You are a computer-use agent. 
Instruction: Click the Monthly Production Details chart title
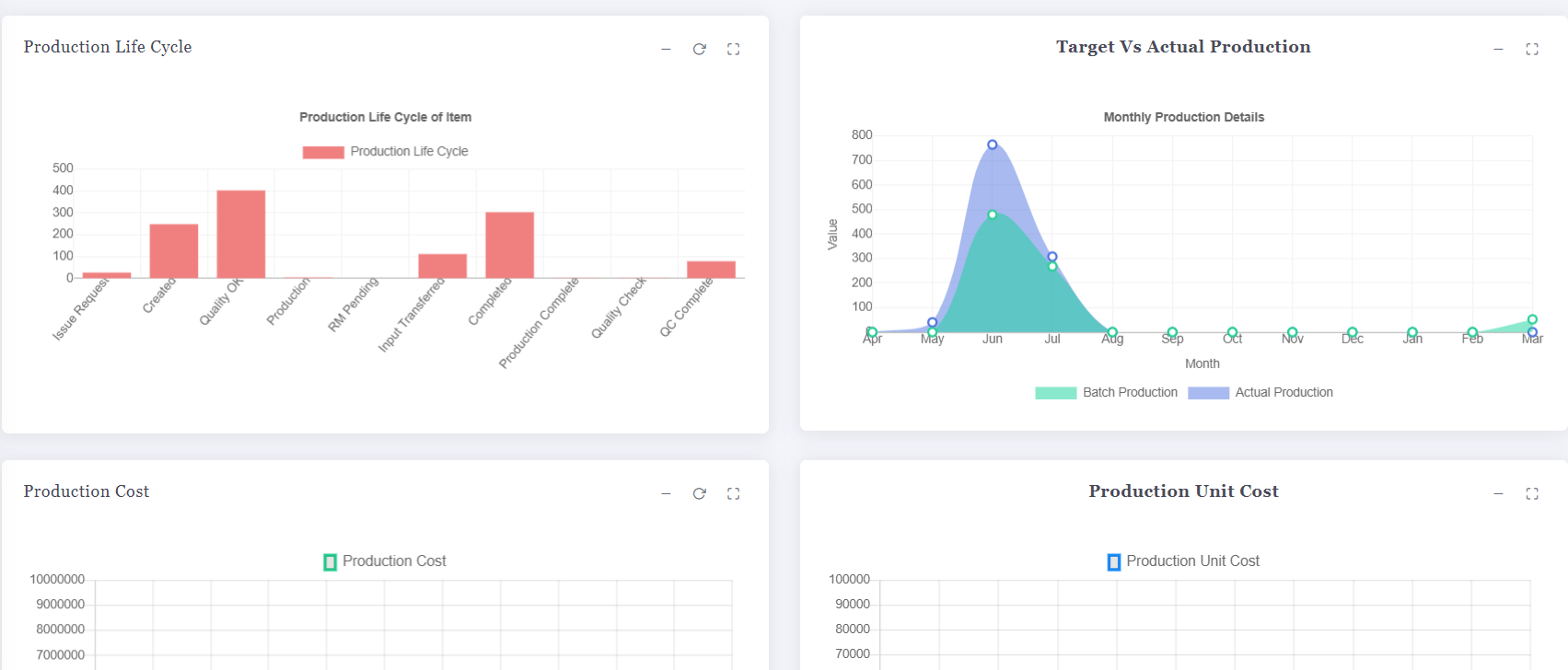[x=1184, y=117]
